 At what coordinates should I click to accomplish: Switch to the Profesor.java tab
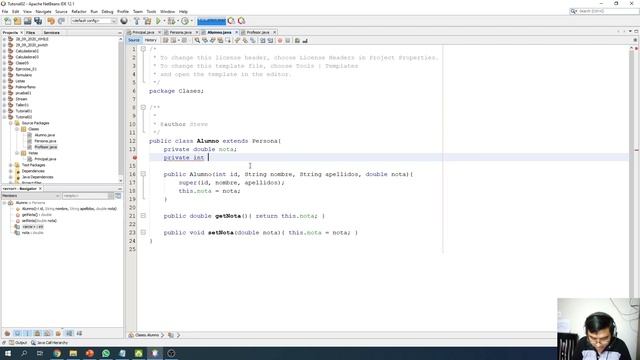(258, 32)
